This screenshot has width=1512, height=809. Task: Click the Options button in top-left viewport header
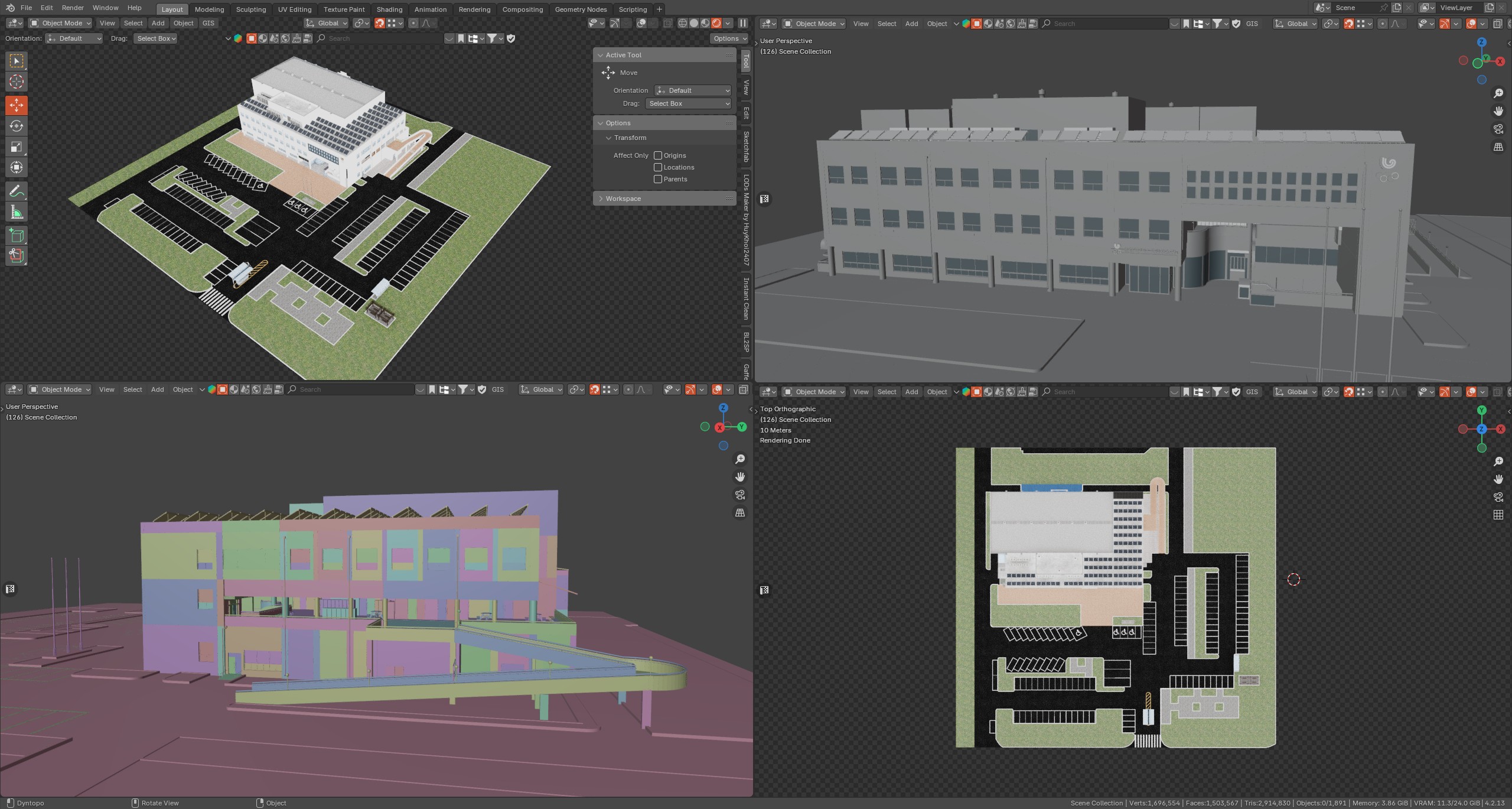(x=728, y=38)
